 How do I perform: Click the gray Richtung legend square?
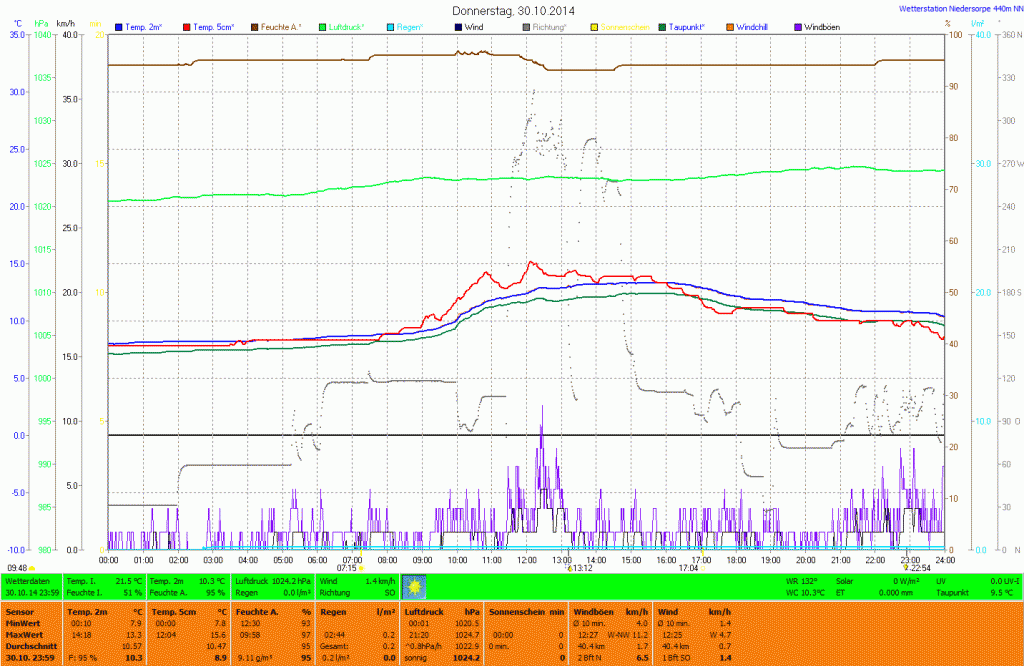point(527,25)
